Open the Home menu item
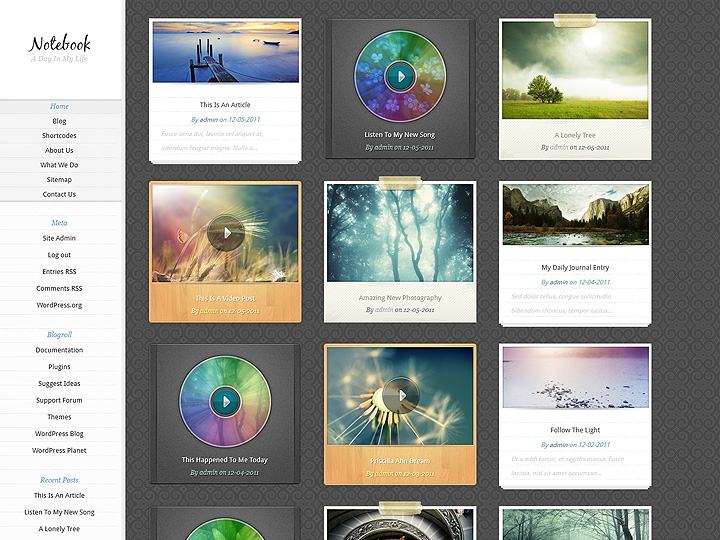Image resolution: width=720 pixels, height=540 pixels. 59,106
